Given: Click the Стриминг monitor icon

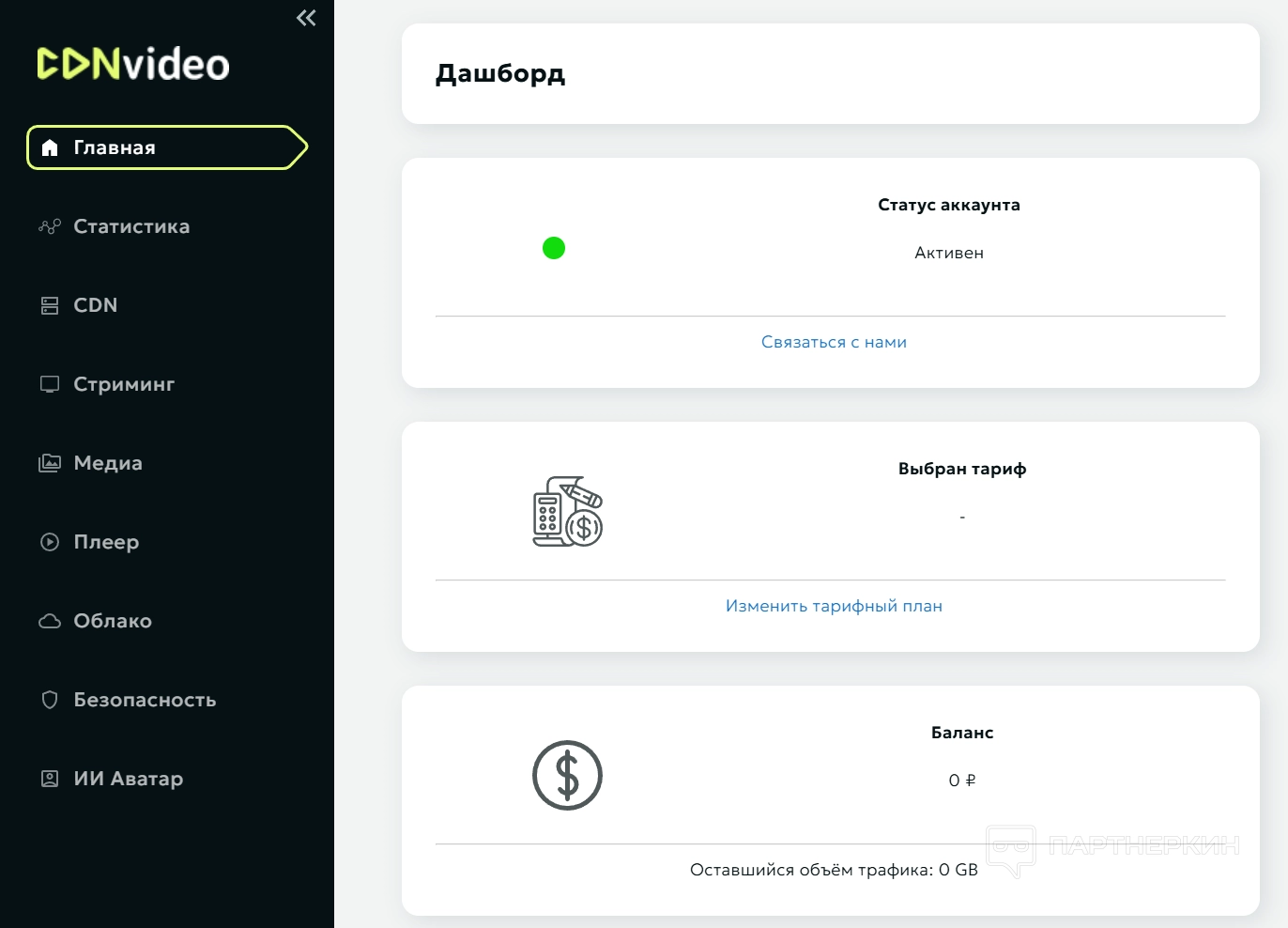Looking at the screenshot, I should 50,384.
